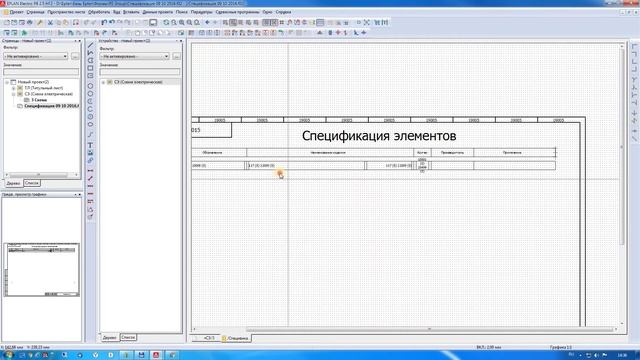Click the Спецификация элементов title text
640x360 pixels.
379,136
